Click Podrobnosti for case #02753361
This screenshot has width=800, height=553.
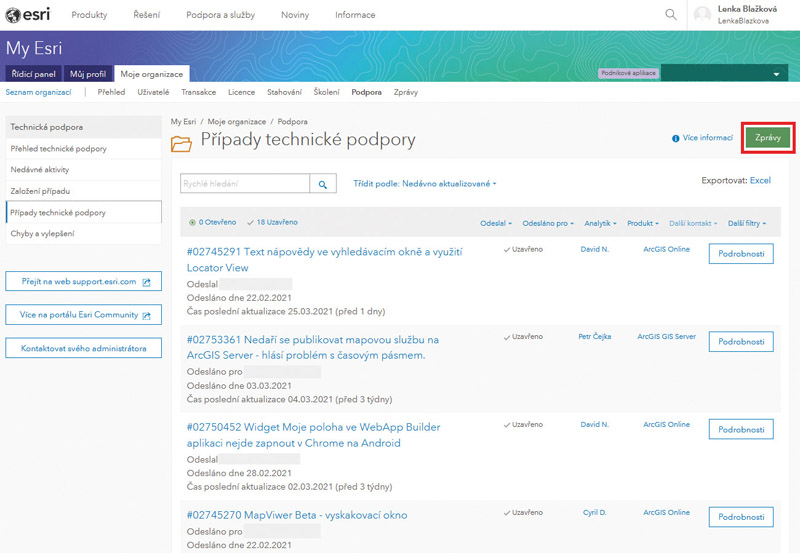741,342
